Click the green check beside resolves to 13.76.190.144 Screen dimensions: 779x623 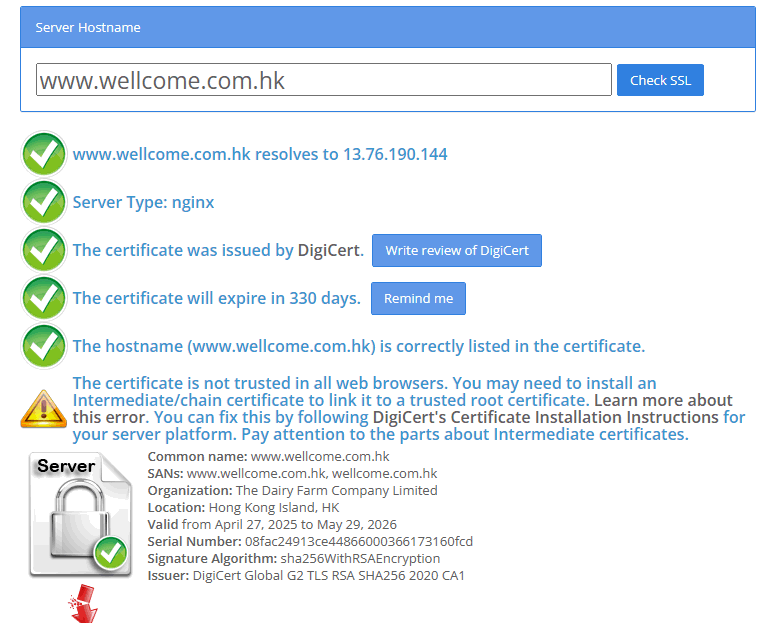coord(44,154)
